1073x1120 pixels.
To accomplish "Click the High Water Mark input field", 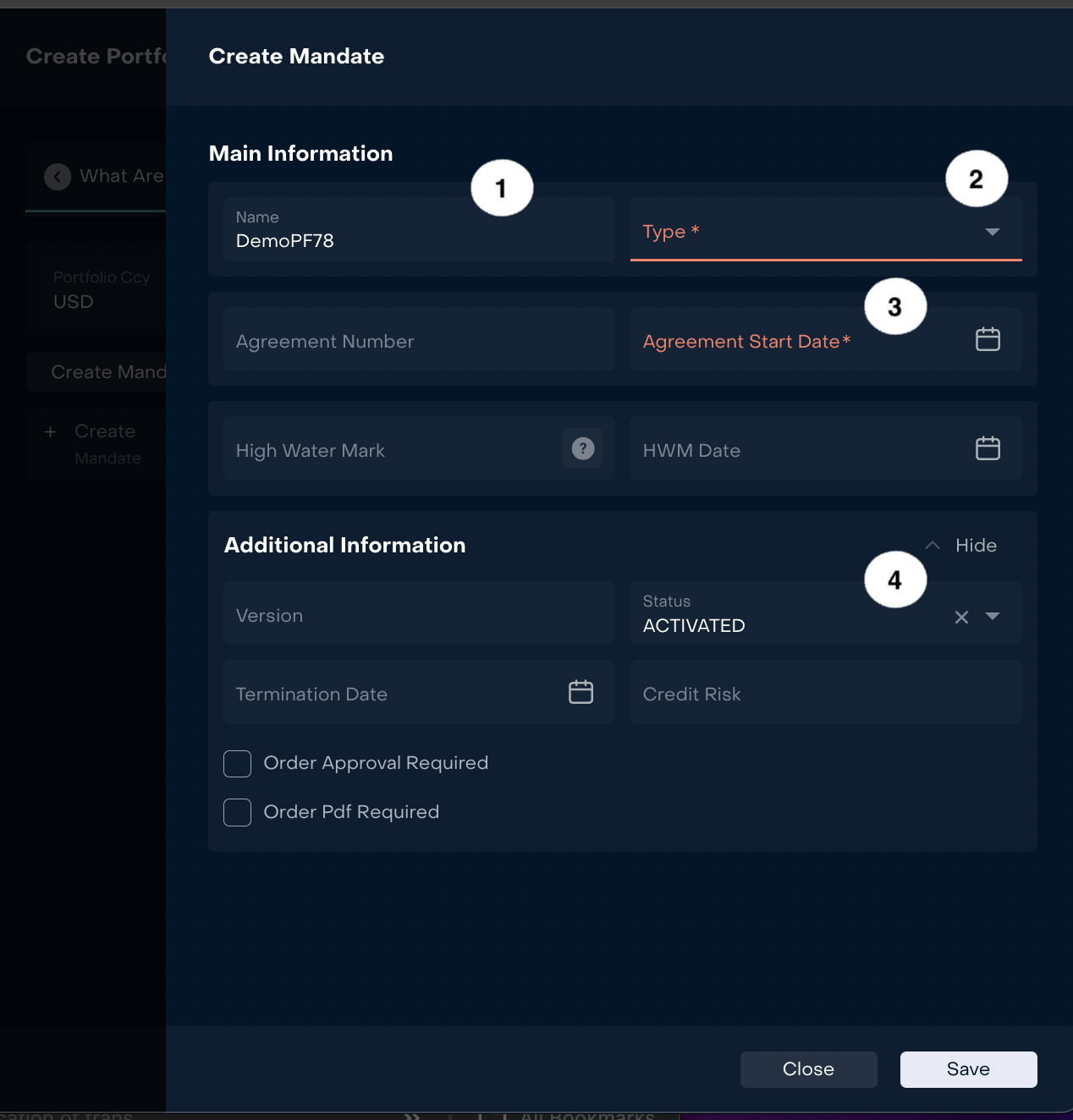I will pyautogui.click(x=389, y=449).
